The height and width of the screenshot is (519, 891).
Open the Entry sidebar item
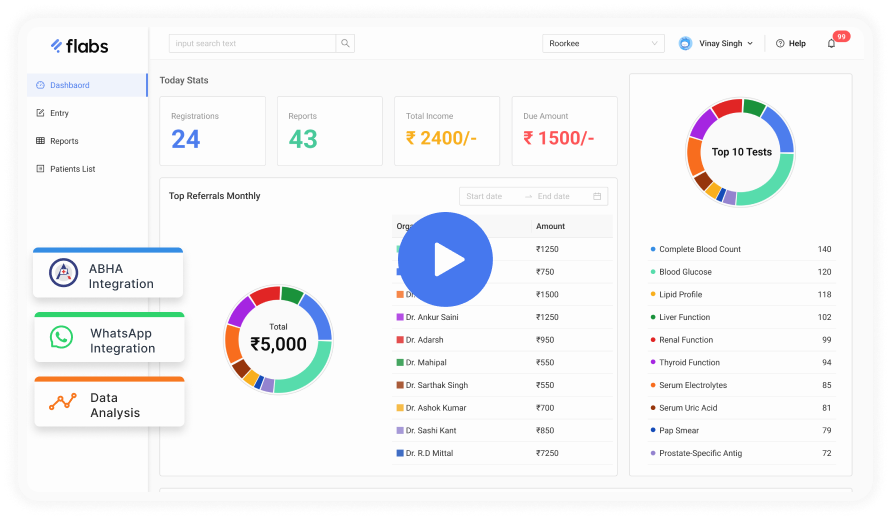pyautogui.click(x=59, y=113)
